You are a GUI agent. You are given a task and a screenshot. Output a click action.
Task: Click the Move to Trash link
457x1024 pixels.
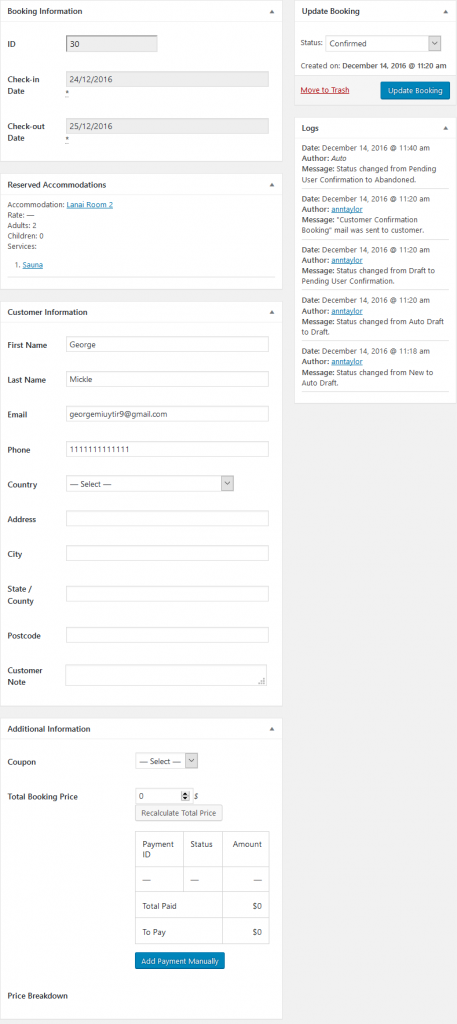[324, 90]
